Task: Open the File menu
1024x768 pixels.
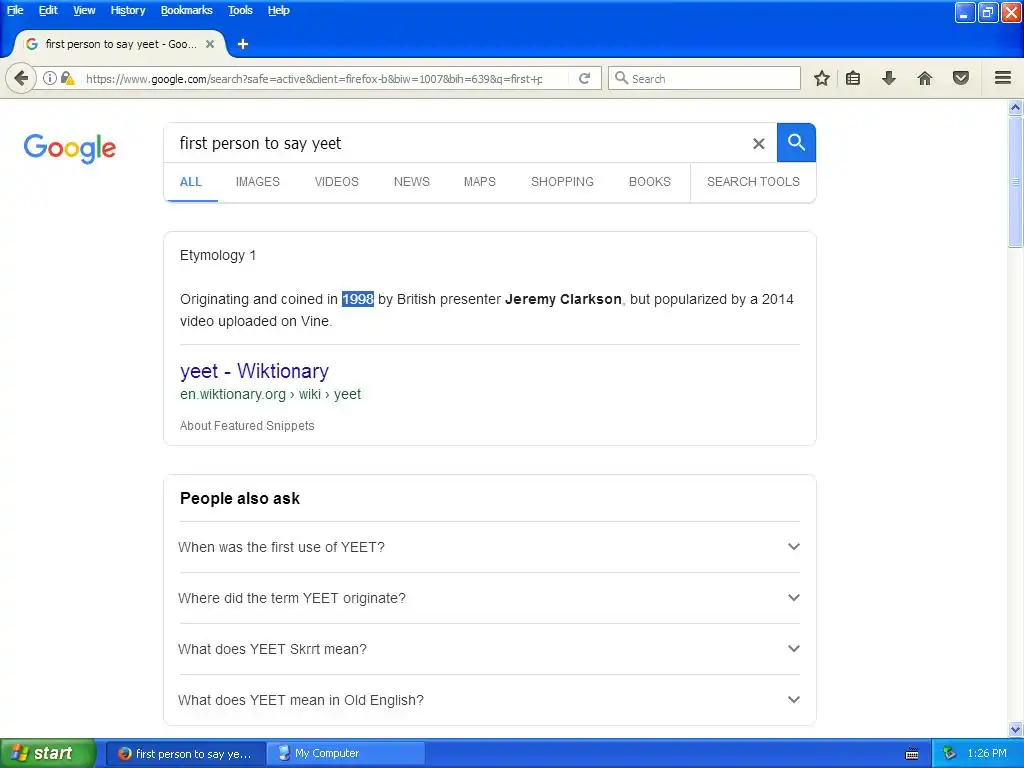Action: (15, 10)
